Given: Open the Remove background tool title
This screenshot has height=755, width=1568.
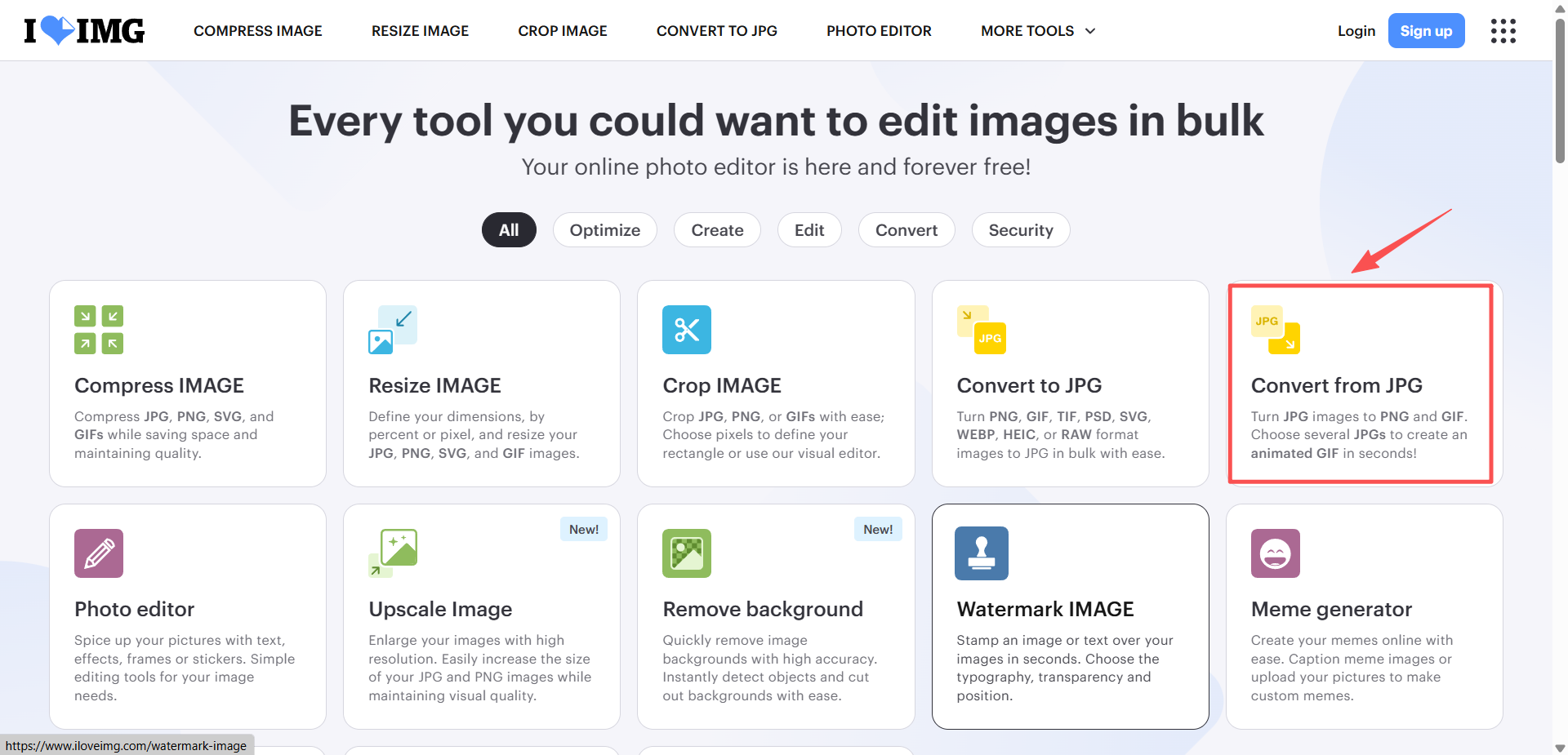Looking at the screenshot, I should (762, 609).
